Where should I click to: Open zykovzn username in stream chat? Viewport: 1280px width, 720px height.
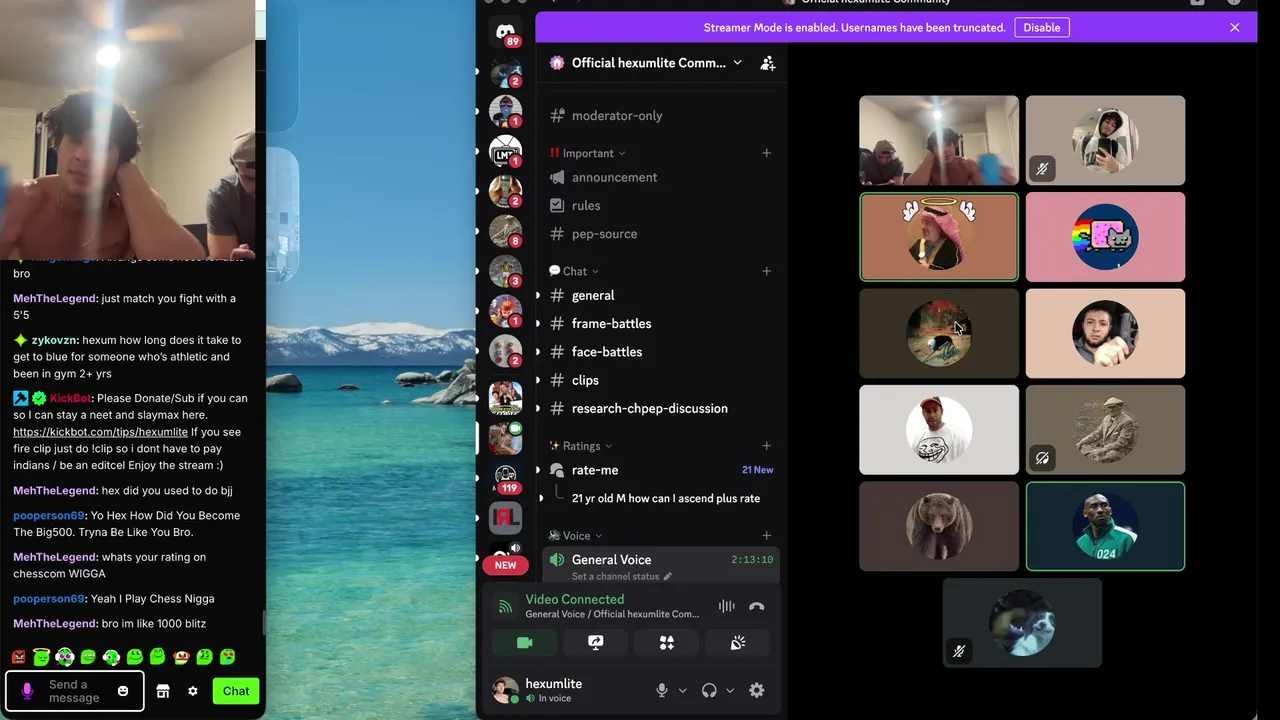coord(56,340)
